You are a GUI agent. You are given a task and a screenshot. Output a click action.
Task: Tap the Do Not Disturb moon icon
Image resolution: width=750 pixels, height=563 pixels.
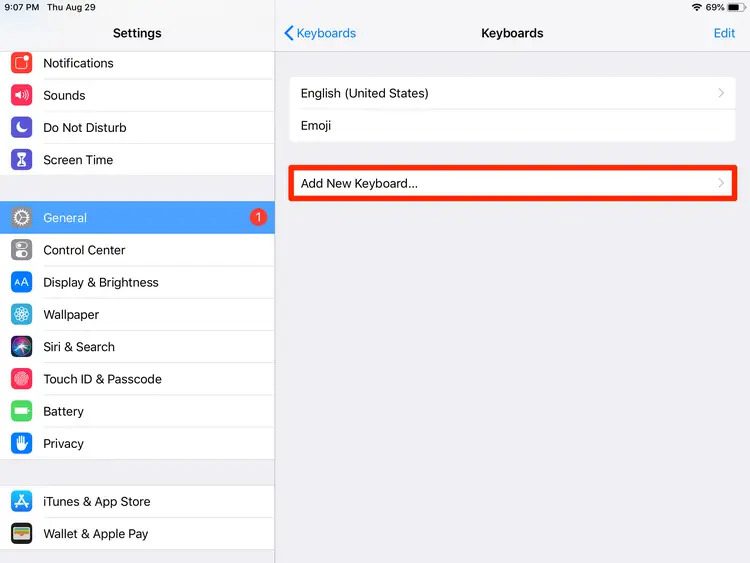[x=22, y=128]
